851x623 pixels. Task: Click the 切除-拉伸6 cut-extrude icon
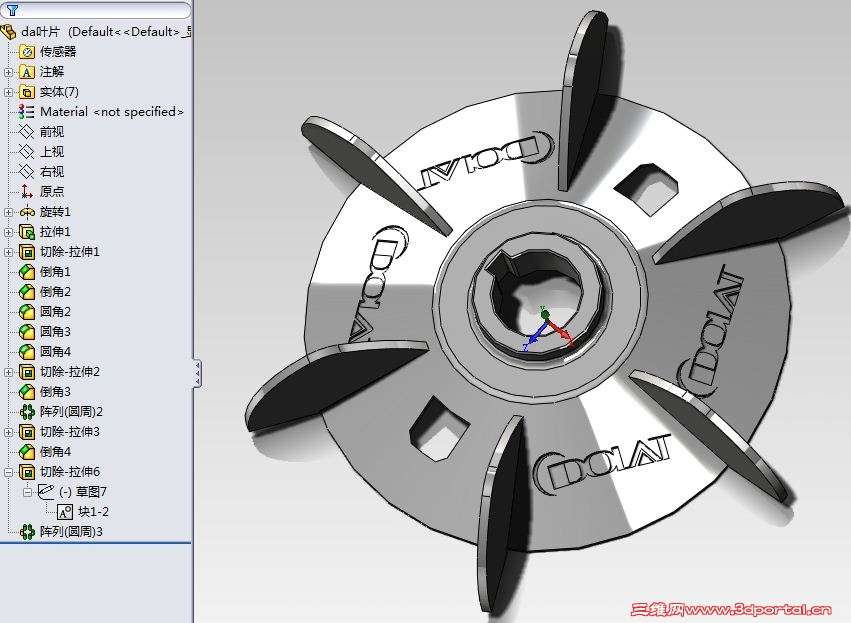click(27, 472)
